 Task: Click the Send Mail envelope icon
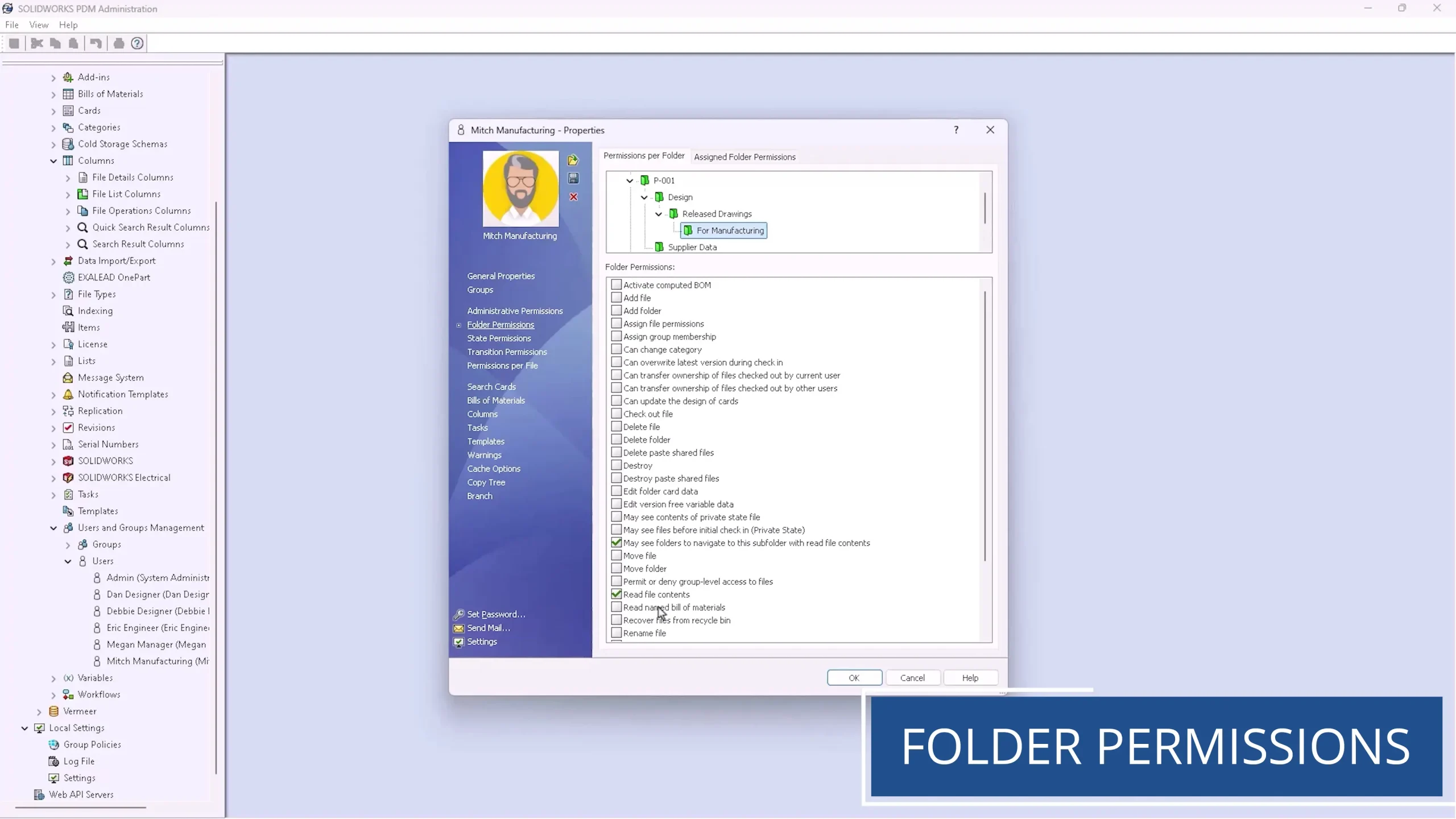[459, 628]
